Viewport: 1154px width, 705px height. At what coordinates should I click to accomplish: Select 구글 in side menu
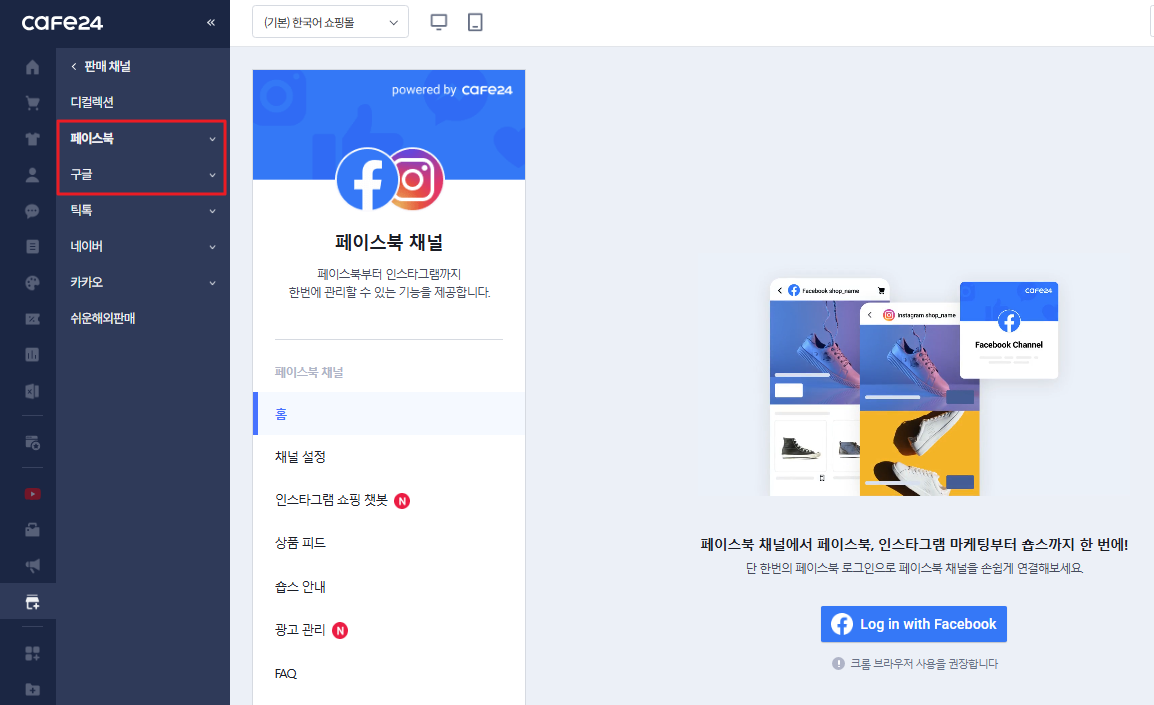point(81,174)
